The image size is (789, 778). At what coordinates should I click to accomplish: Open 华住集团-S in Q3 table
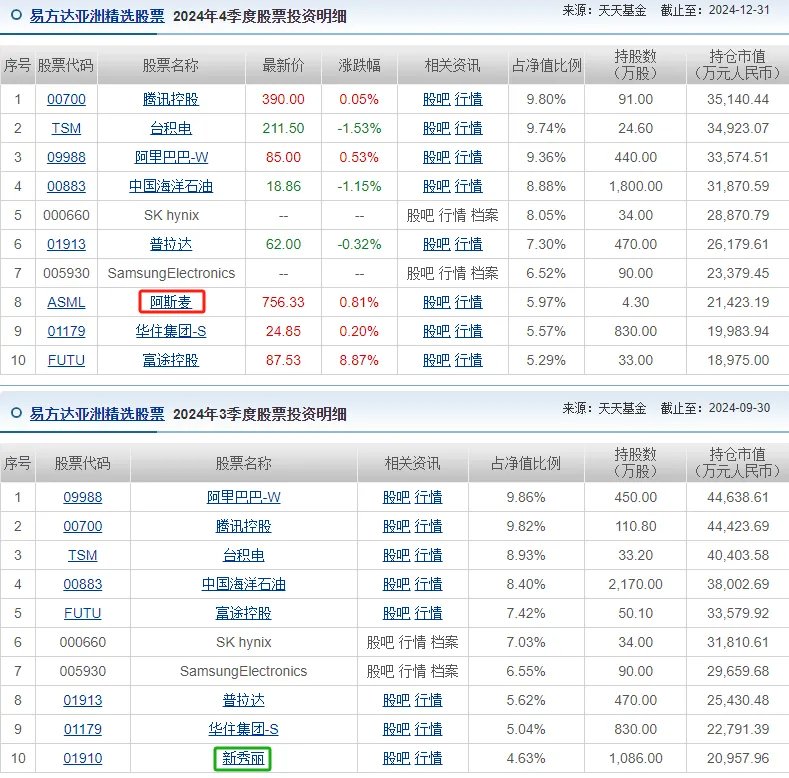(244, 729)
